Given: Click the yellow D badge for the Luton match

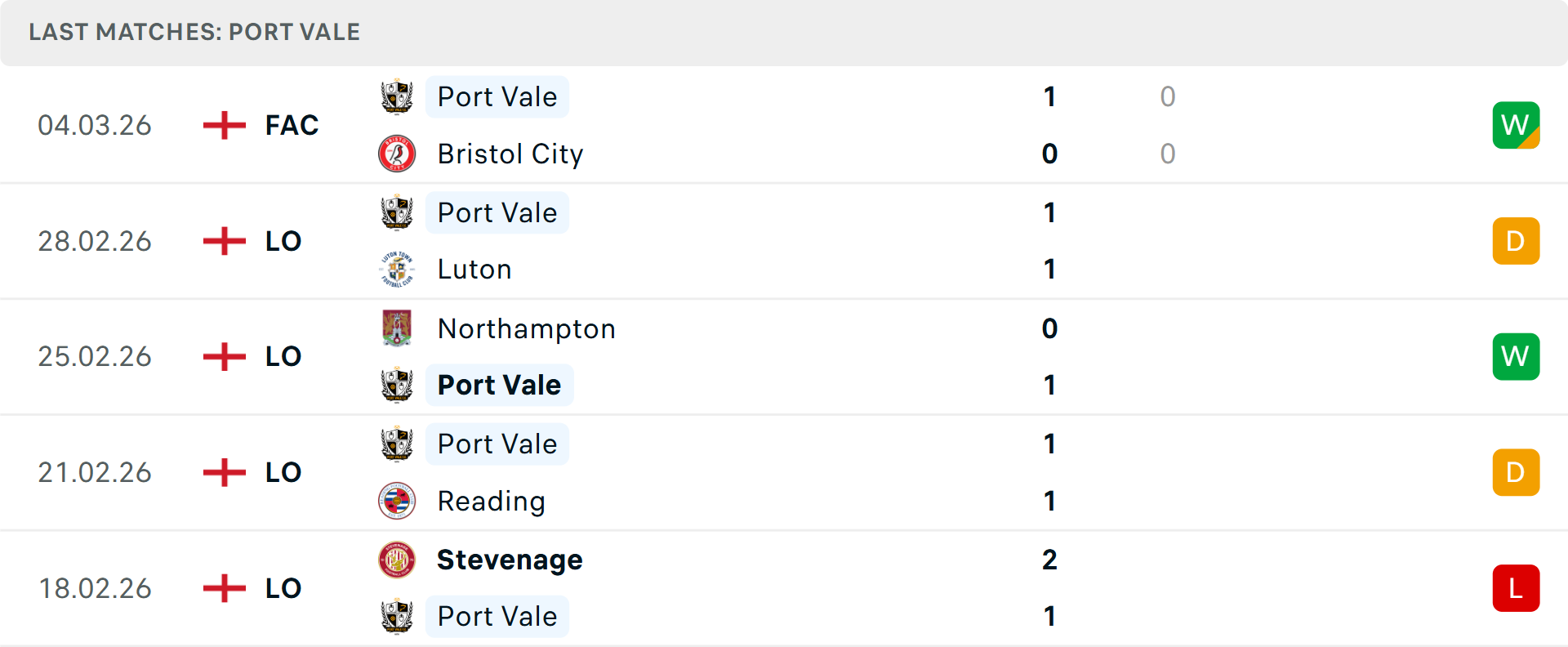Looking at the screenshot, I should 1516,241.
